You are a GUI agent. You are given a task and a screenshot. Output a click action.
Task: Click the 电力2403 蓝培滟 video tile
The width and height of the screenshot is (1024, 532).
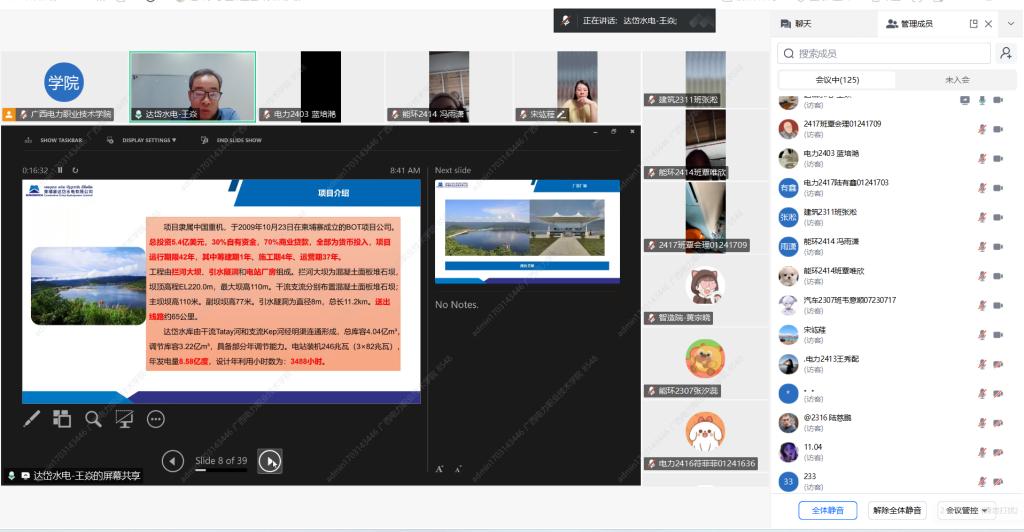[x=321, y=86]
